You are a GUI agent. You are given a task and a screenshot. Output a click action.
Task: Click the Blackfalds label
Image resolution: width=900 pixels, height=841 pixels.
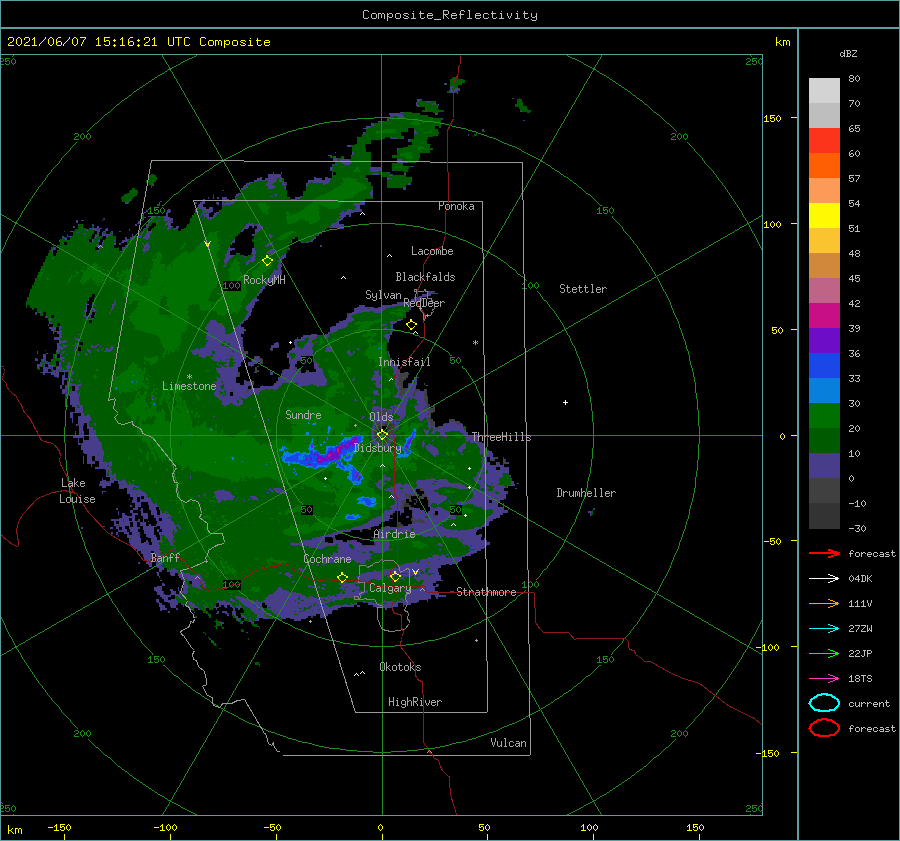(x=425, y=277)
